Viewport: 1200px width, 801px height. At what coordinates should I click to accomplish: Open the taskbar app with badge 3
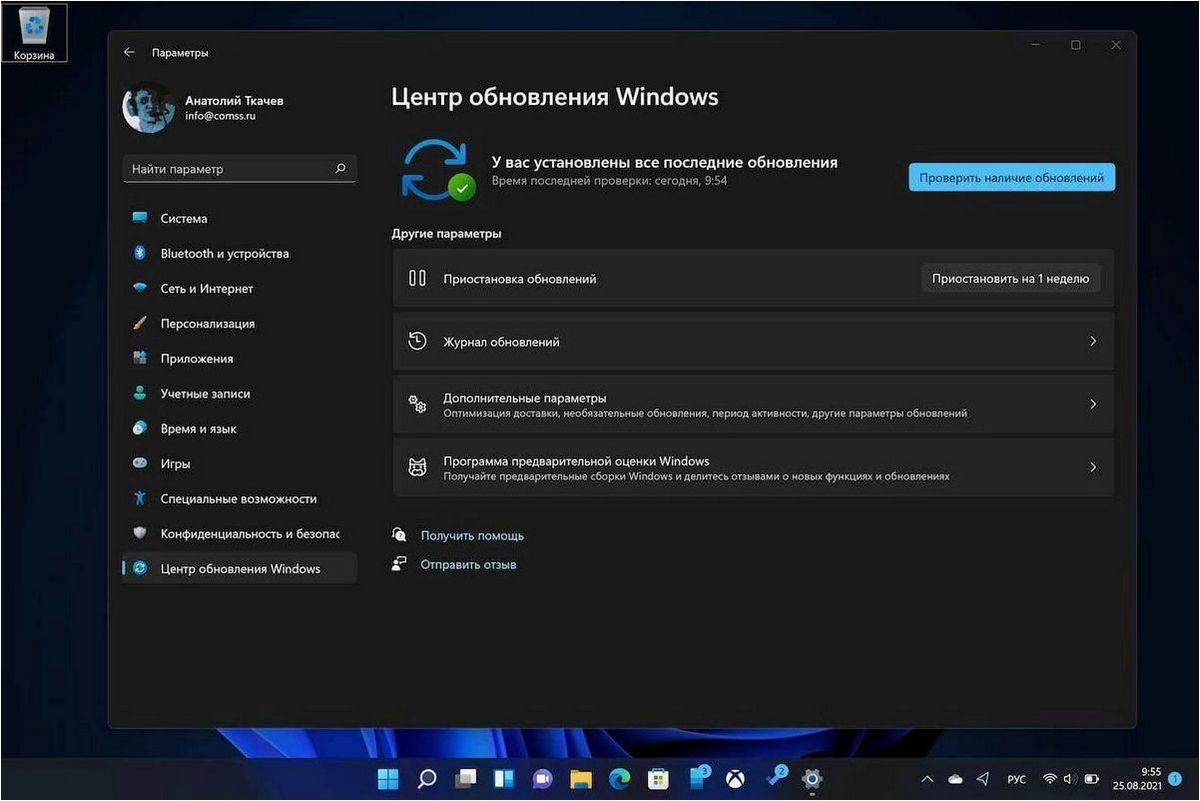tap(698, 777)
